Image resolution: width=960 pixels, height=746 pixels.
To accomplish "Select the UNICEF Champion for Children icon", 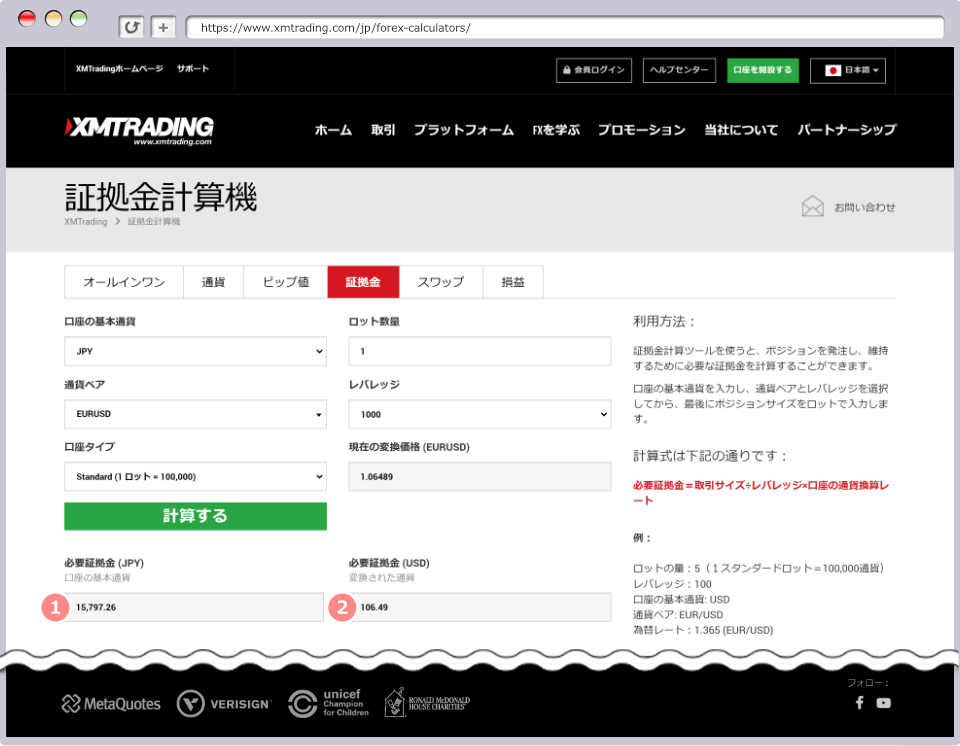I will [x=330, y=703].
